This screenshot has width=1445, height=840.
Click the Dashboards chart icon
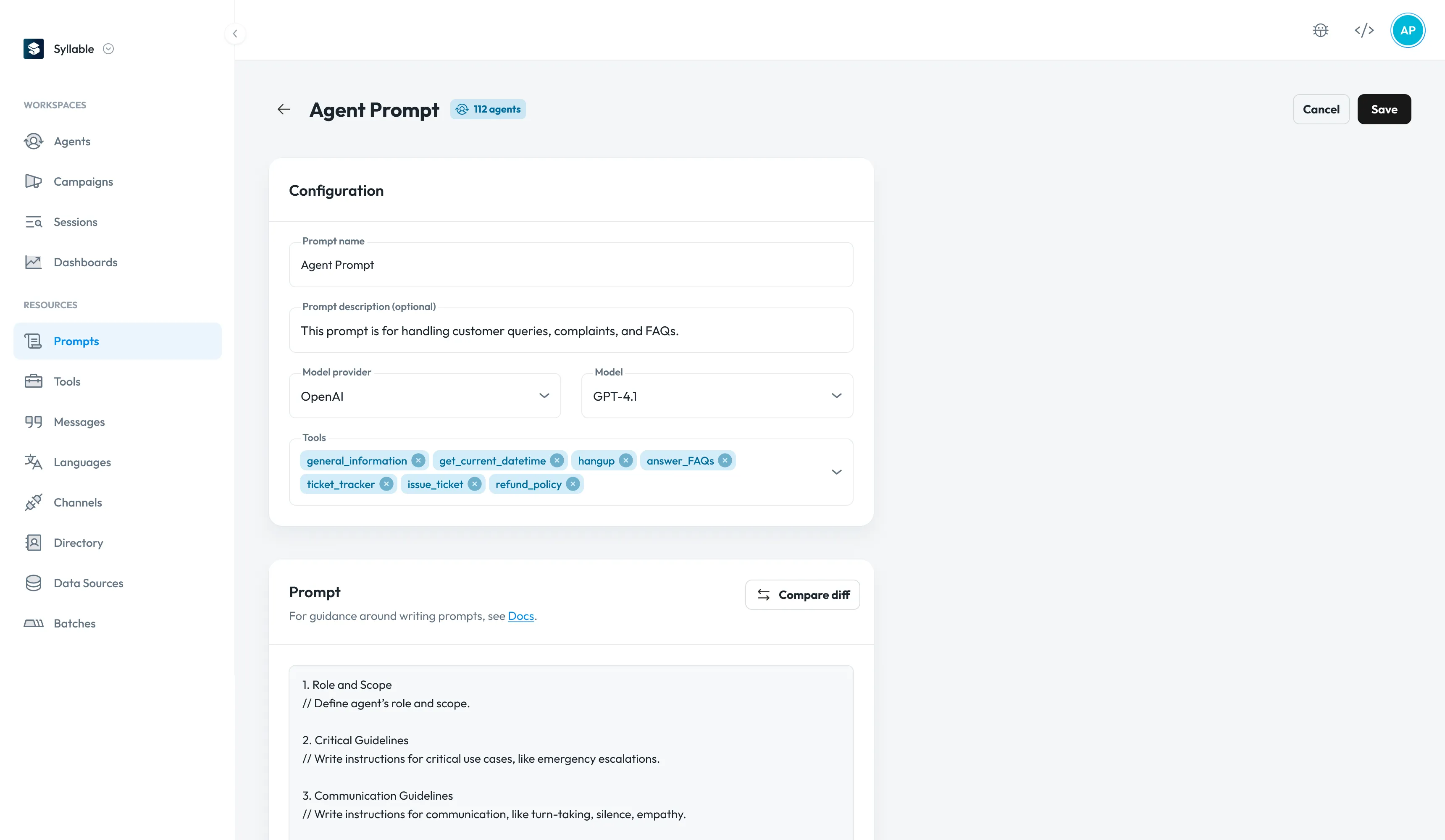(x=34, y=262)
